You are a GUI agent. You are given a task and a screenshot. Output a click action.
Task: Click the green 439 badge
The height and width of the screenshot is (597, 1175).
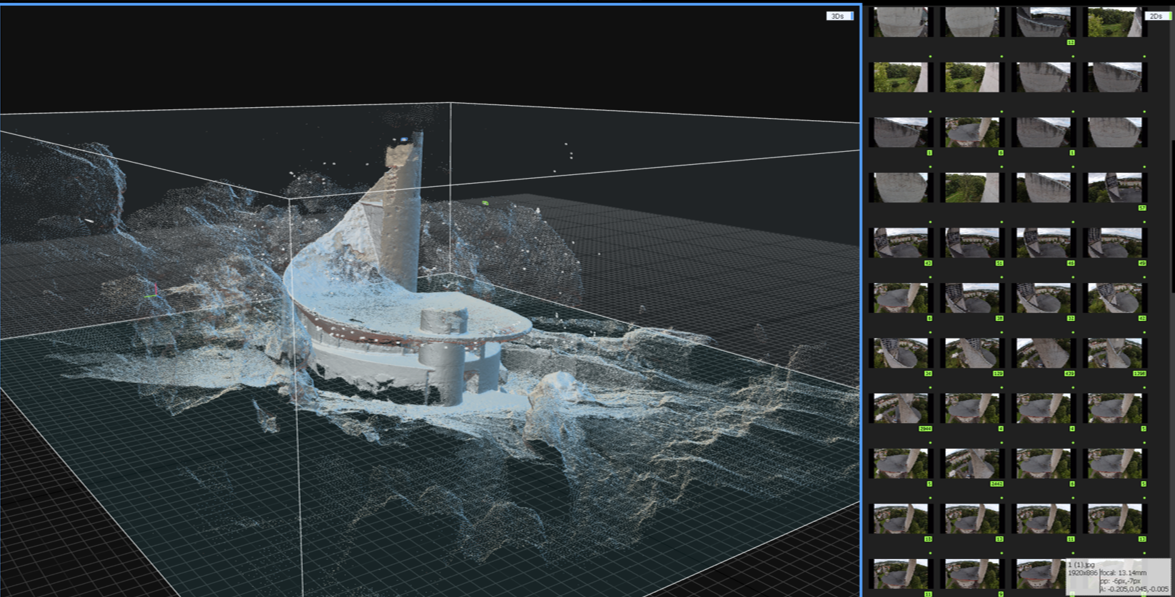pos(1068,373)
